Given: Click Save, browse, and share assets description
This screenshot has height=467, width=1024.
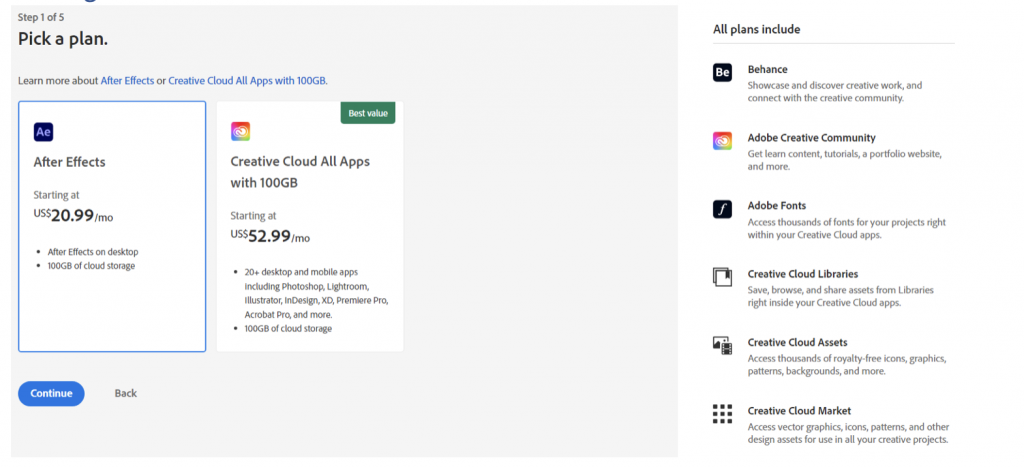Looking at the screenshot, I should coord(840,297).
